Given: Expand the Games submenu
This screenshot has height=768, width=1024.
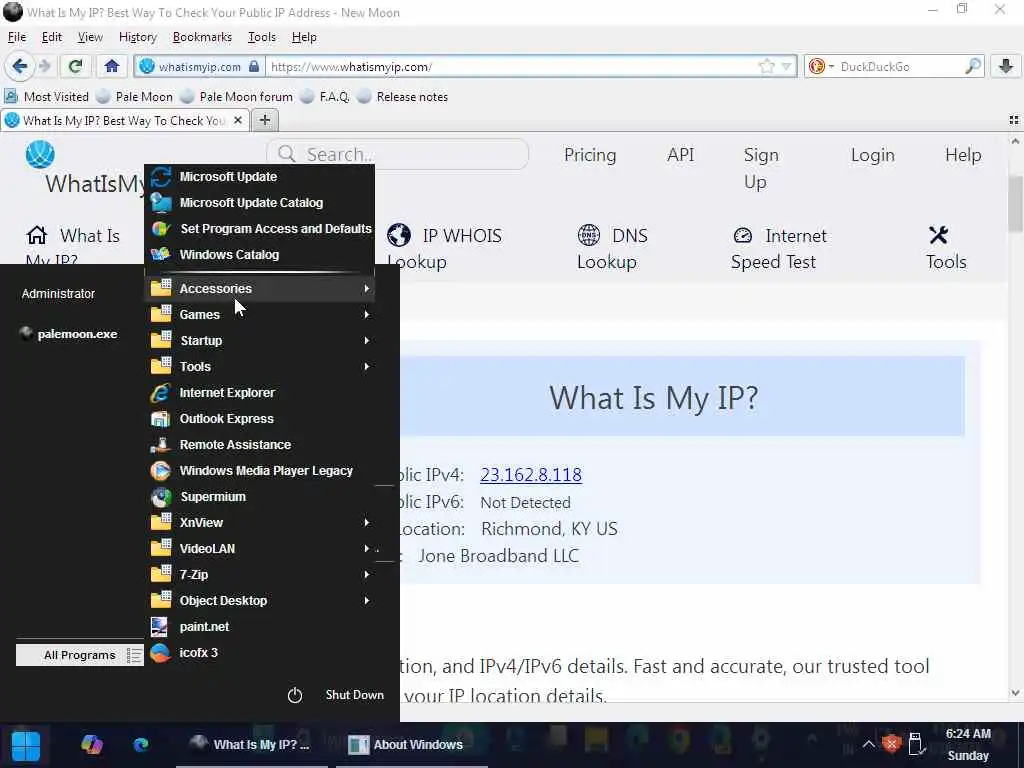Looking at the screenshot, I should point(261,315).
